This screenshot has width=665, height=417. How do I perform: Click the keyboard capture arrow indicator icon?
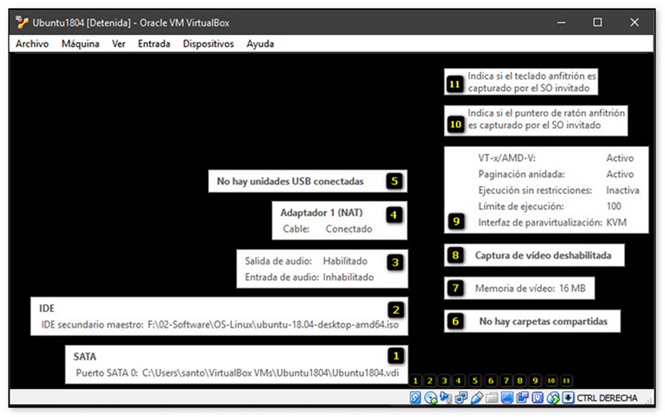tap(568, 397)
